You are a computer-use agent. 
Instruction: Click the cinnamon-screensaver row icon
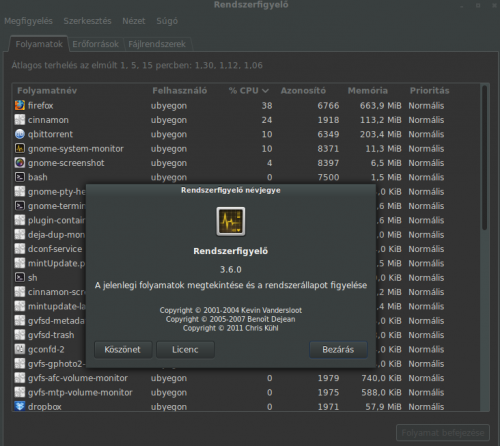(x=20, y=292)
